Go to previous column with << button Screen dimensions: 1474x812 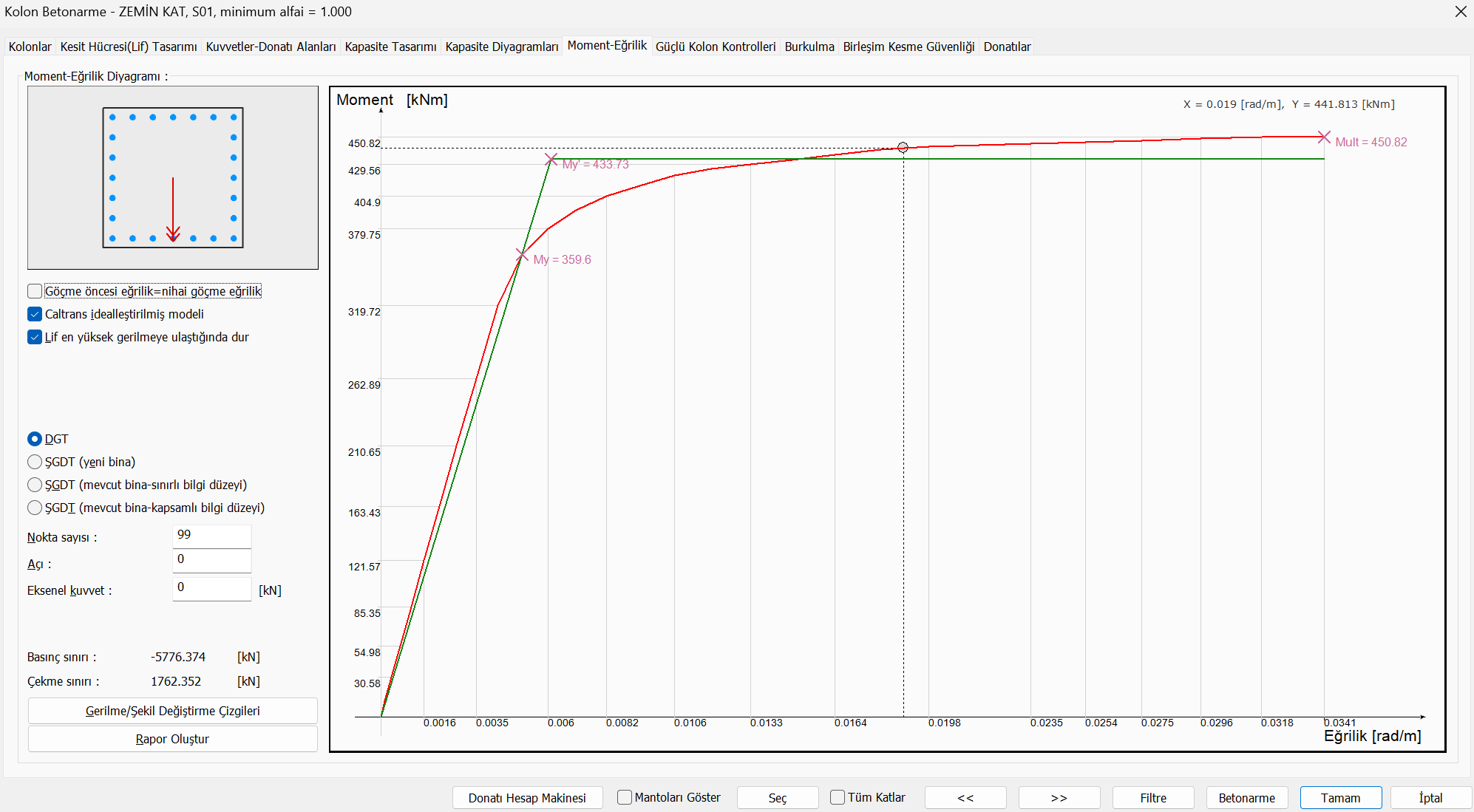coord(965,798)
